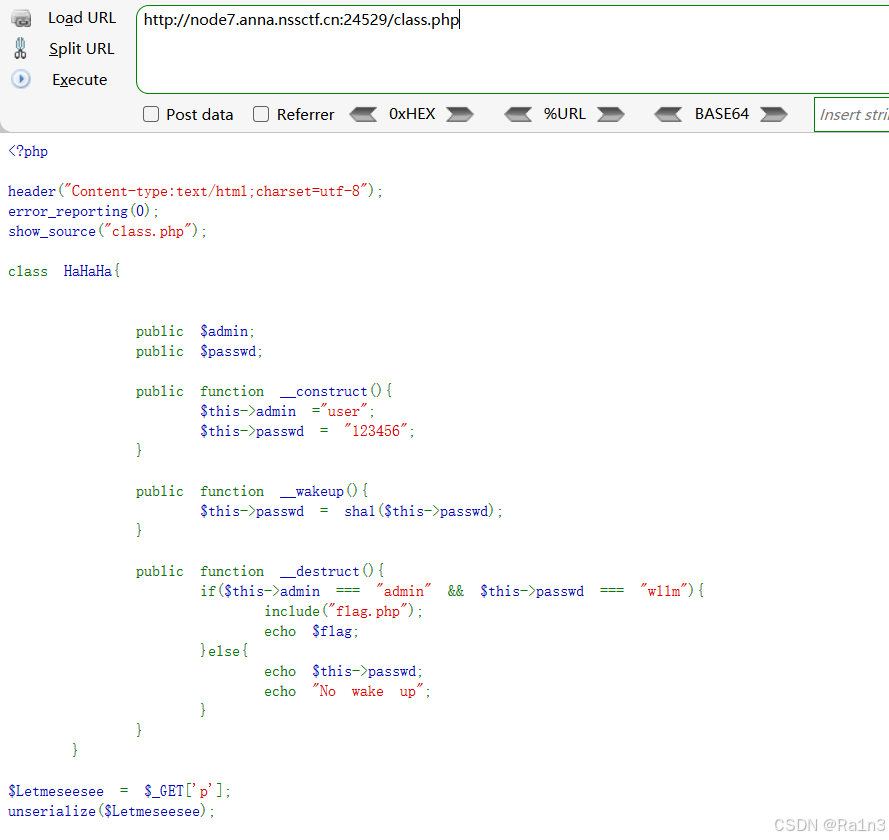Click the right BASE64 encode arrow
Screen dimensions: 889x840
point(773,114)
